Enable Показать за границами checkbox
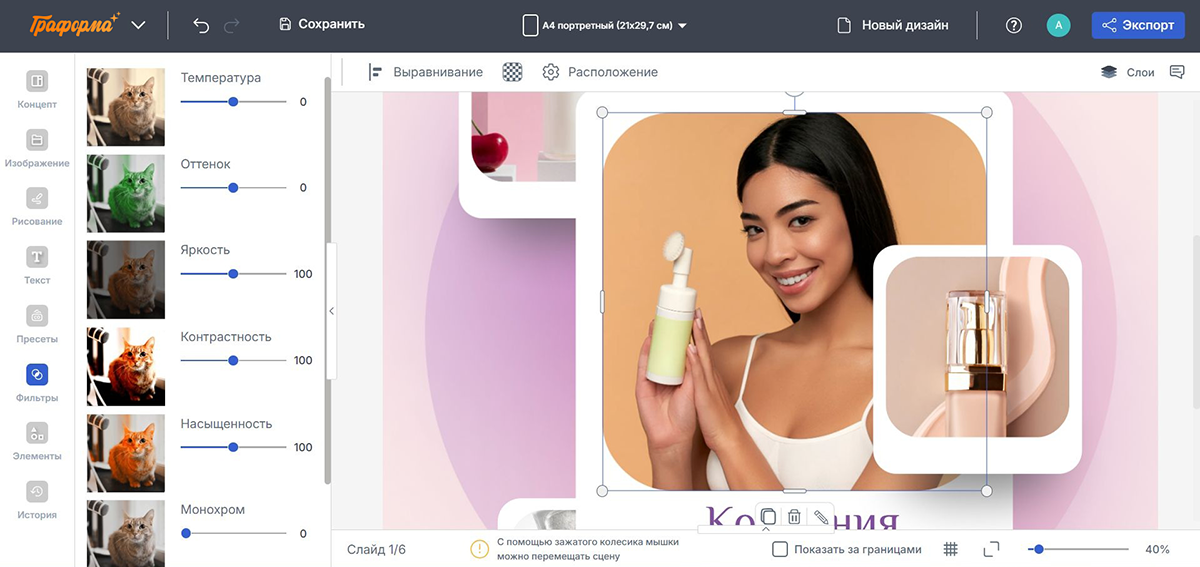This screenshot has width=1200, height=567. tap(780, 549)
